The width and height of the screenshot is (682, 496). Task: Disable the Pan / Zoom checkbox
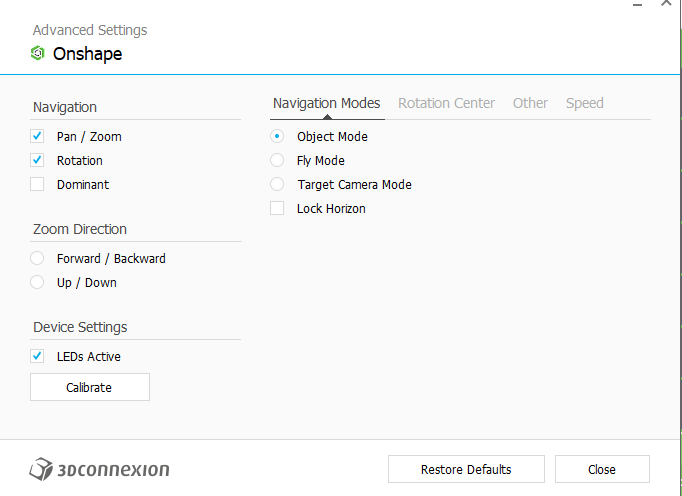point(37,136)
